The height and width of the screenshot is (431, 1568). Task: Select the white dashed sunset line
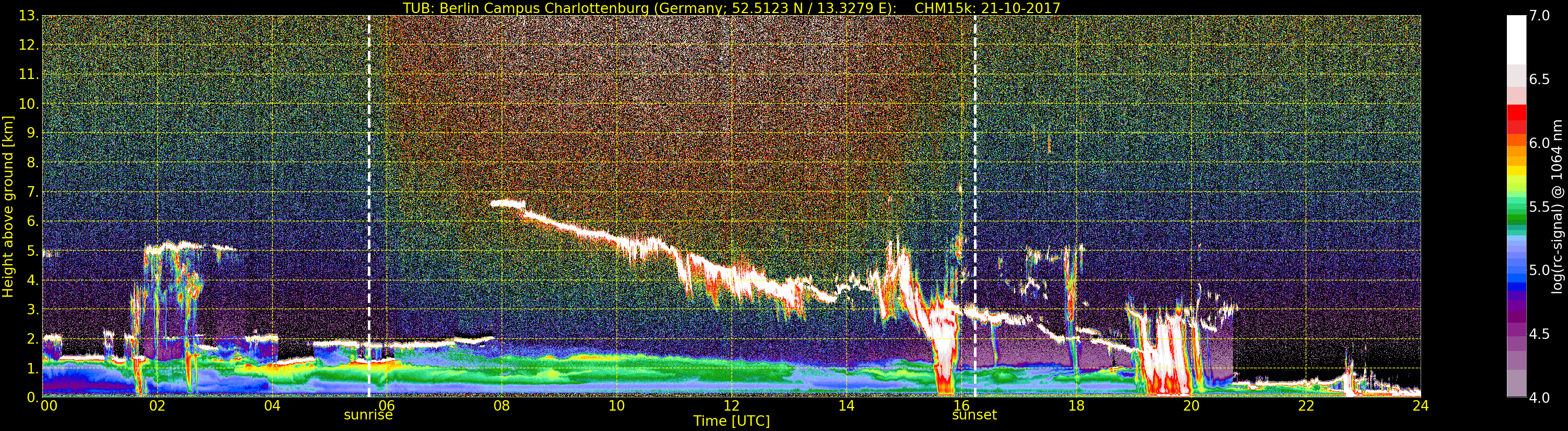[975, 207]
